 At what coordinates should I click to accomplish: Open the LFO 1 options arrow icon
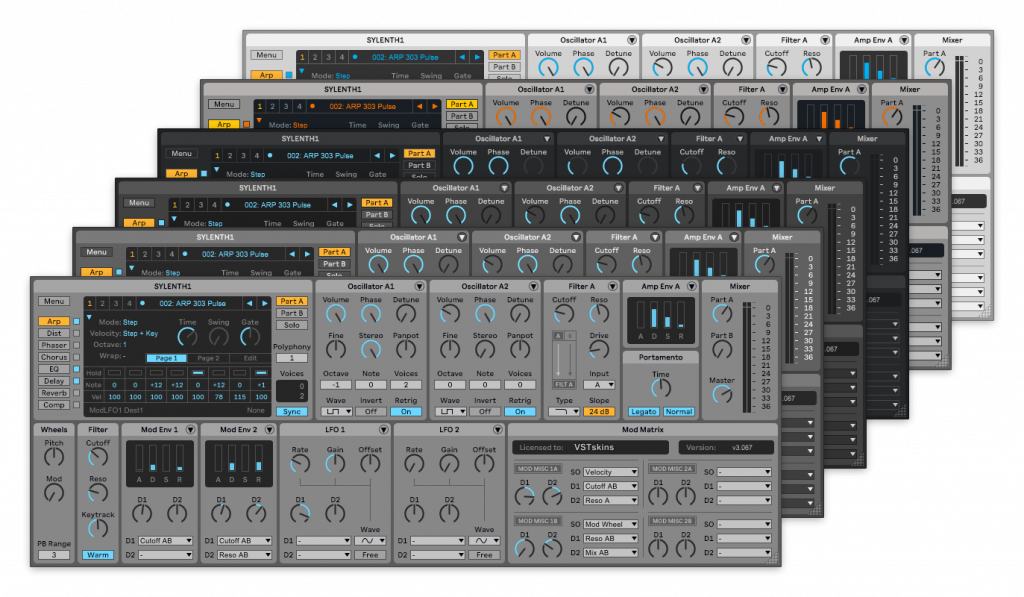[382, 429]
